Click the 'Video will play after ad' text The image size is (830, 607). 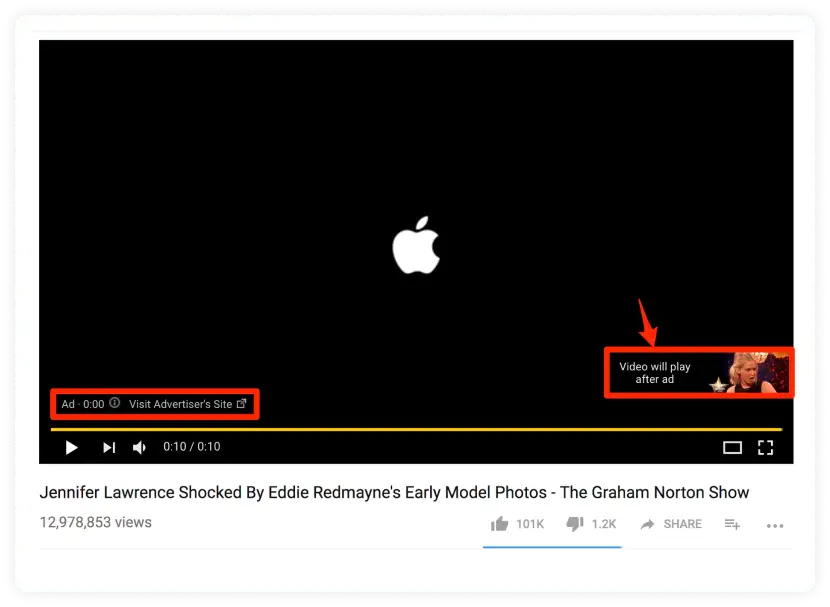655,373
